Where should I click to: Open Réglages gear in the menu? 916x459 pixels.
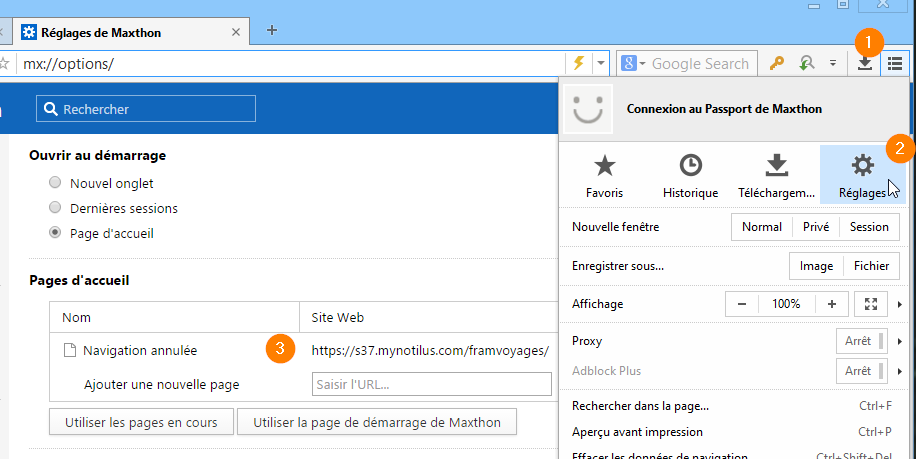(x=862, y=175)
